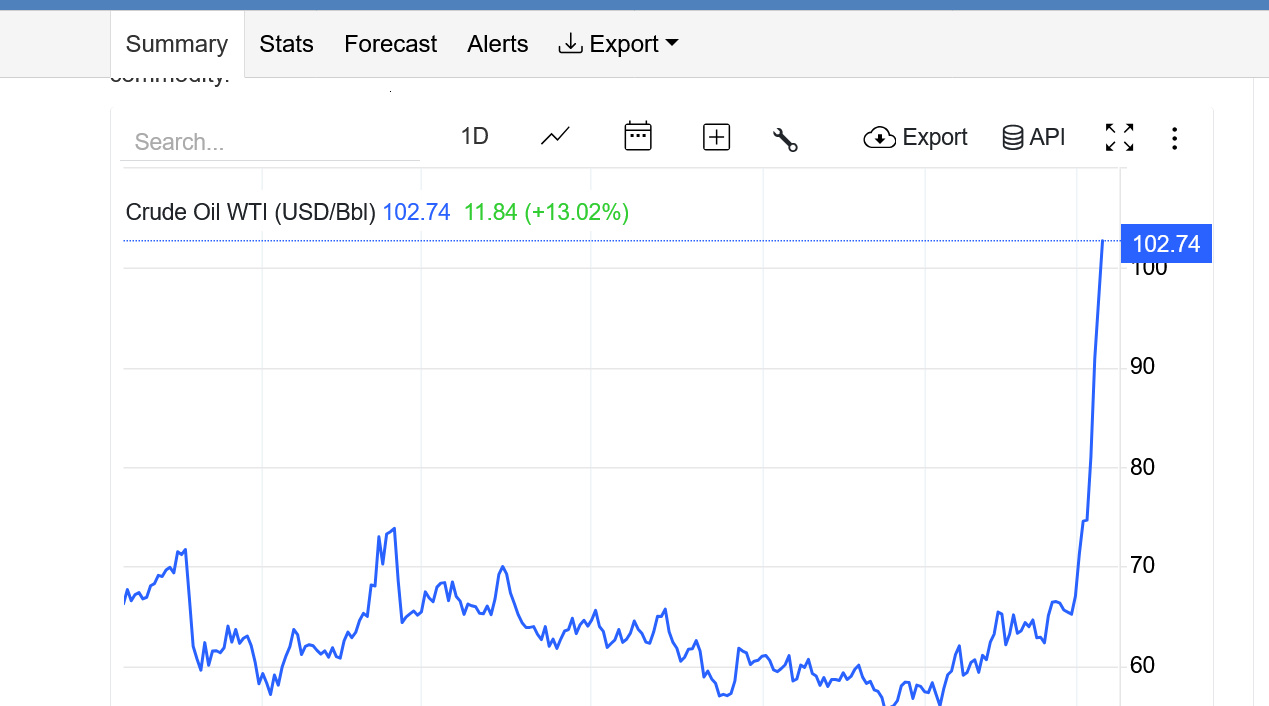Switch to the Summary tab

point(177,44)
